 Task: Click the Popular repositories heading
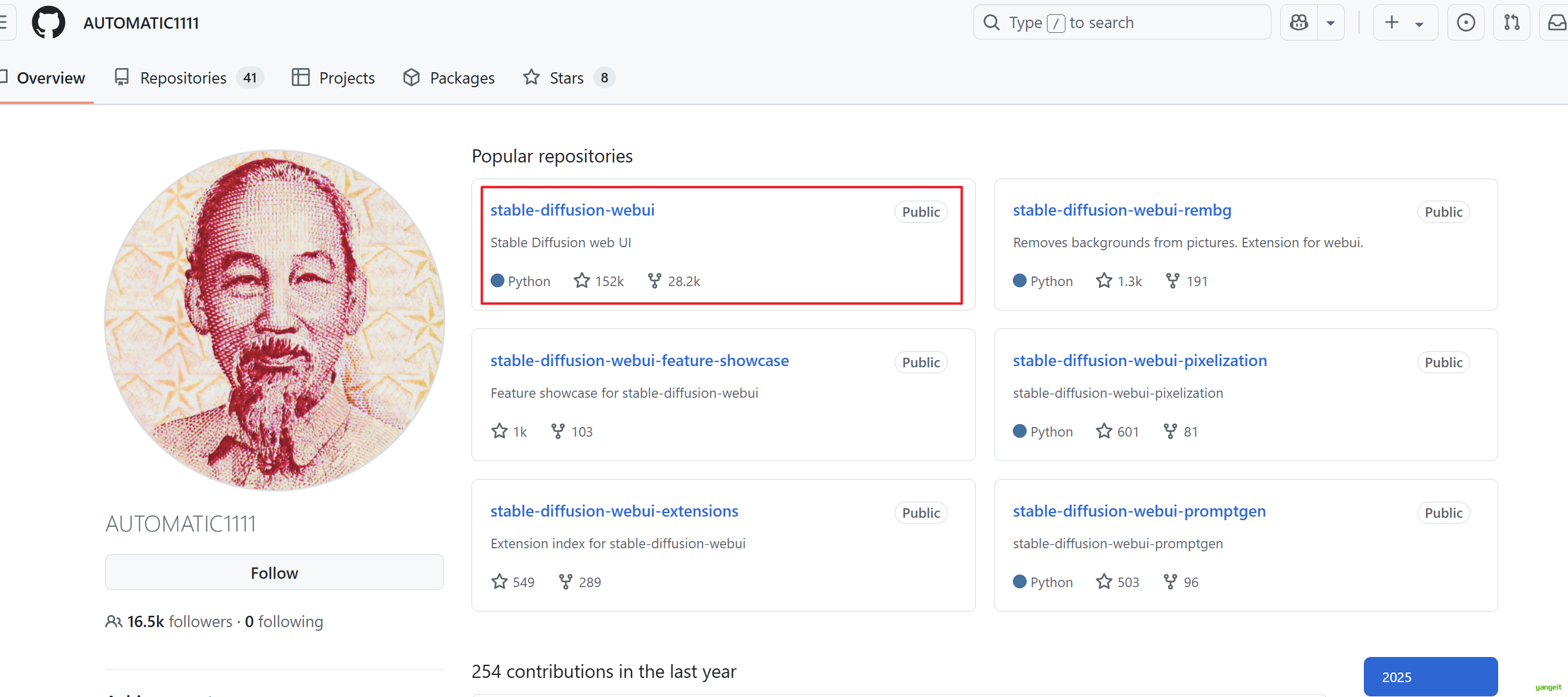pyautogui.click(x=552, y=156)
